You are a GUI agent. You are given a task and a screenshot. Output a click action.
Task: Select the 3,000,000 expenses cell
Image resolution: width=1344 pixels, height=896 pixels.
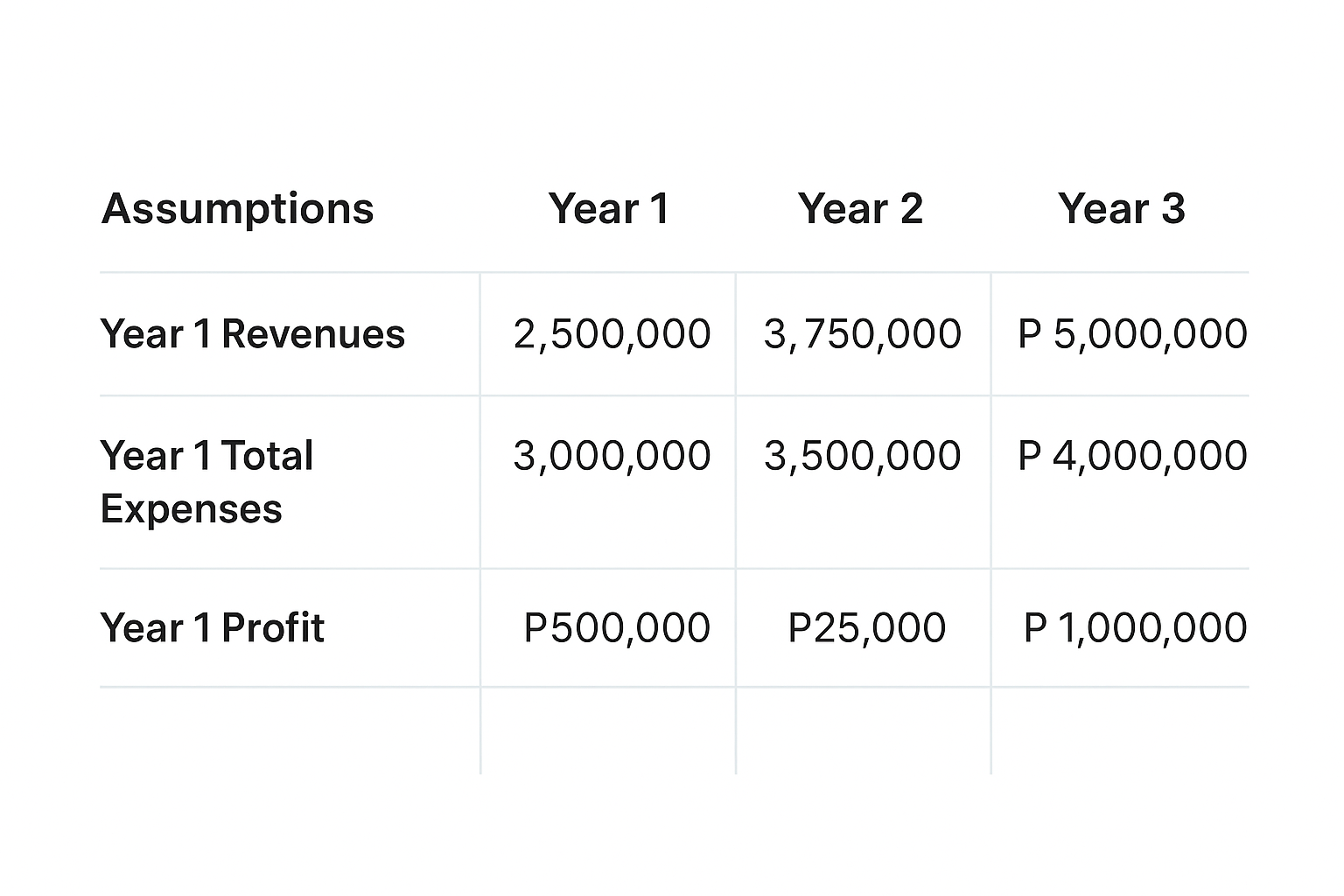612,456
